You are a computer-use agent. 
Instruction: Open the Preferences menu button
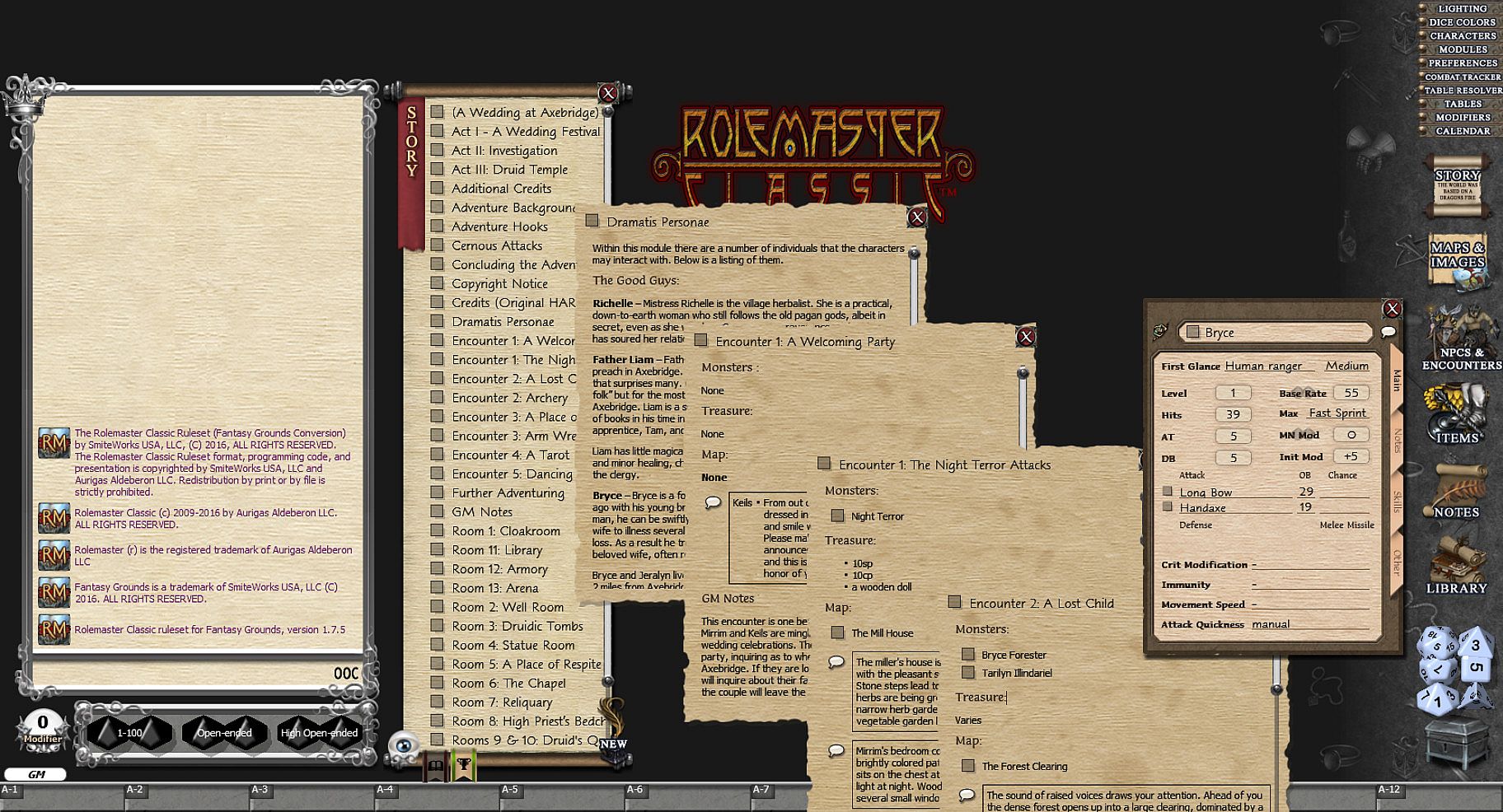1463,63
